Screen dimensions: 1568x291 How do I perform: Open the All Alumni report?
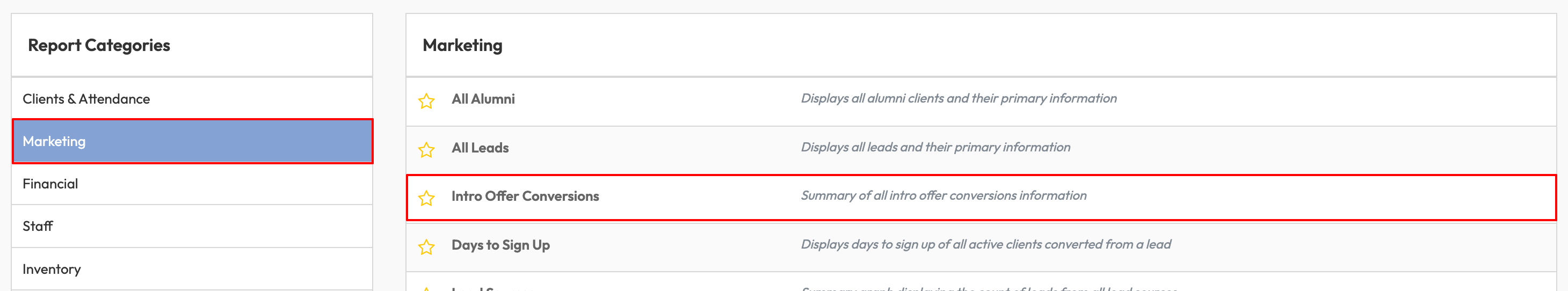tap(483, 99)
